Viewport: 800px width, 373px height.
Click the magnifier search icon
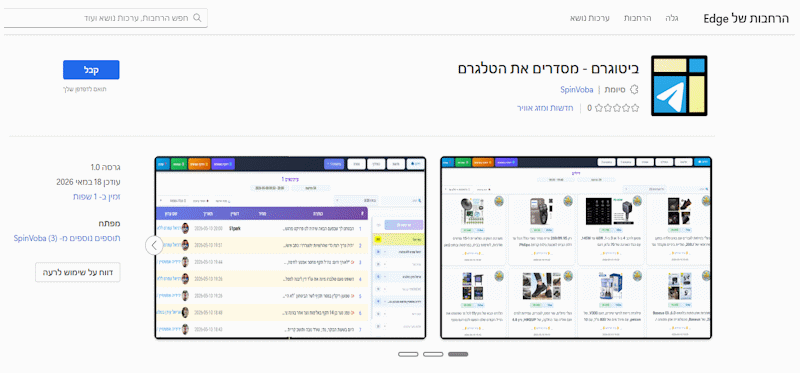pyautogui.click(x=197, y=18)
